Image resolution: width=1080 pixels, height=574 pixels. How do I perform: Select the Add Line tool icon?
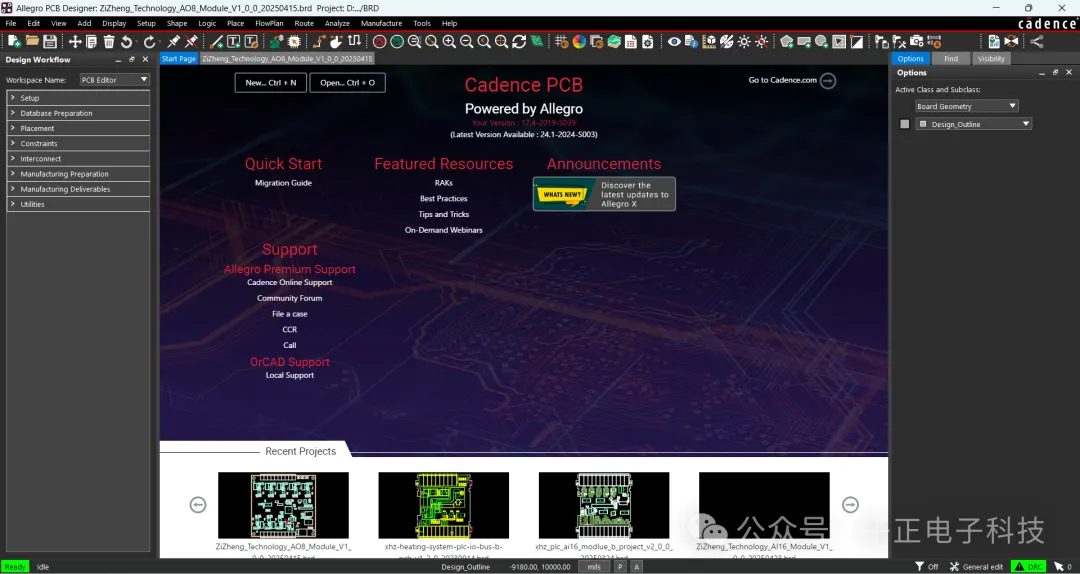coord(216,41)
